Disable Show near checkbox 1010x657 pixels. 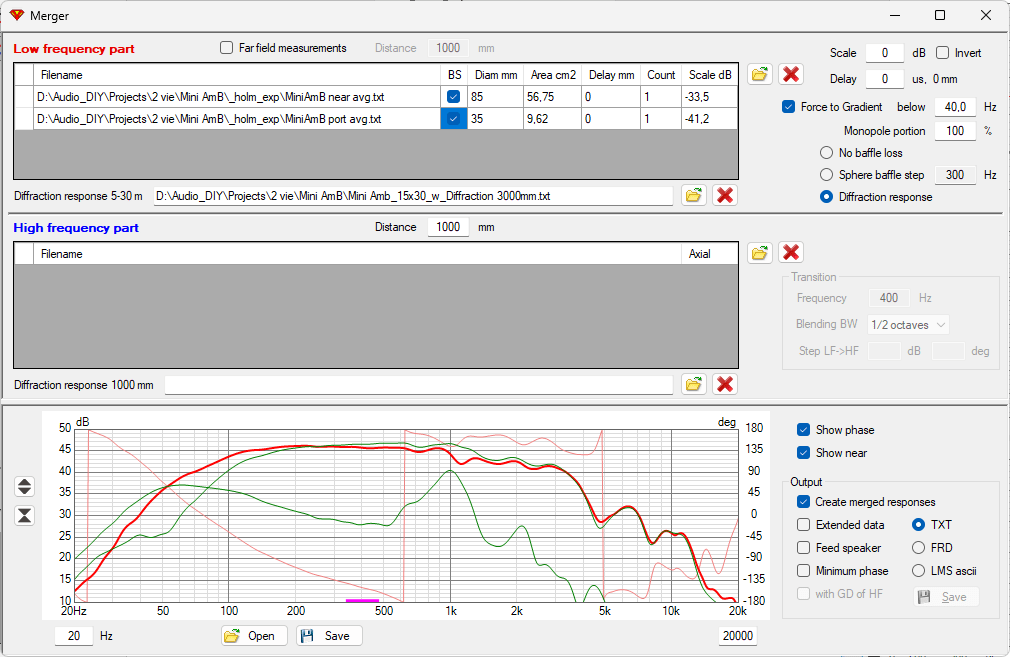pos(803,453)
